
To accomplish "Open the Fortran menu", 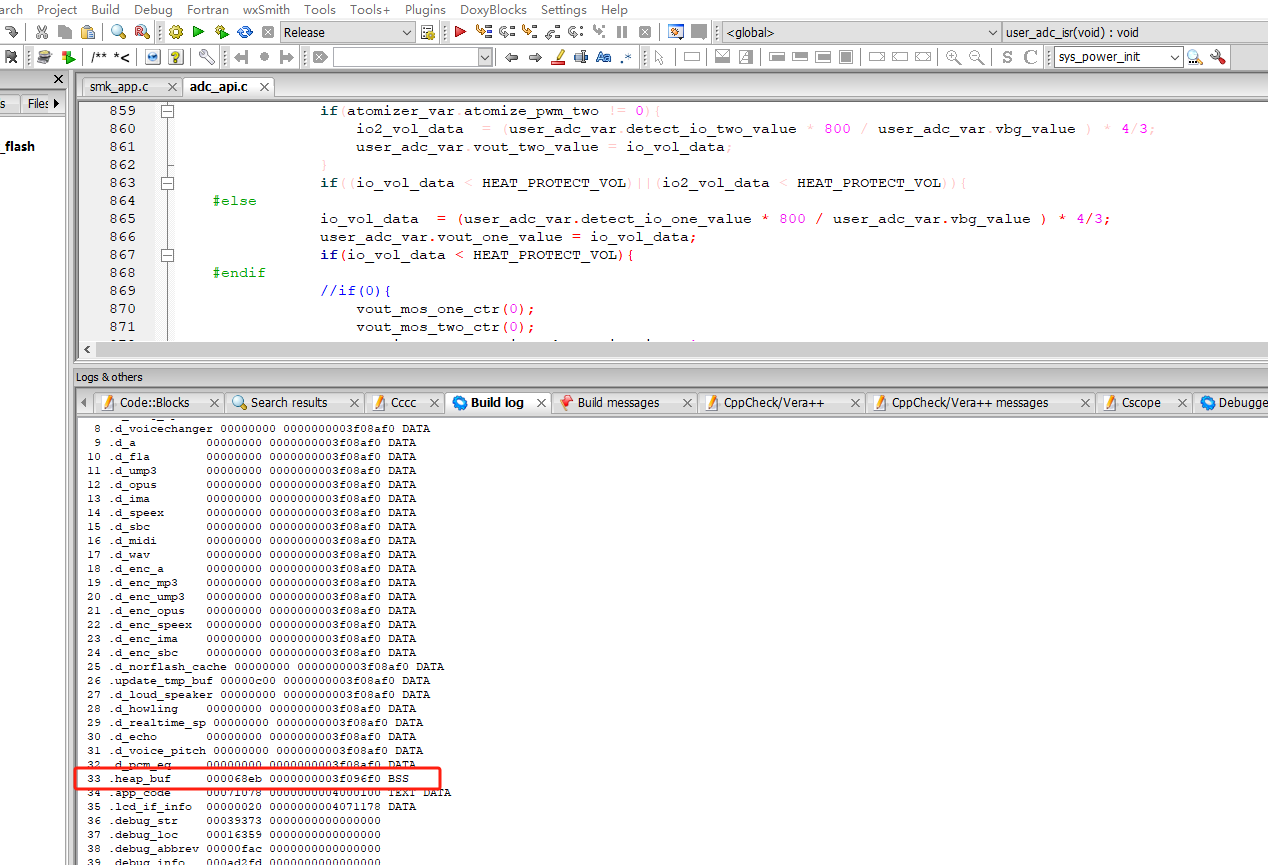I will [208, 9].
